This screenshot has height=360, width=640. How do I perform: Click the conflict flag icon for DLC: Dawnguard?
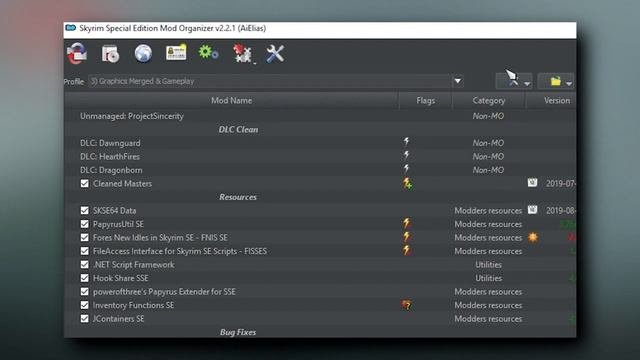pyautogui.click(x=407, y=142)
